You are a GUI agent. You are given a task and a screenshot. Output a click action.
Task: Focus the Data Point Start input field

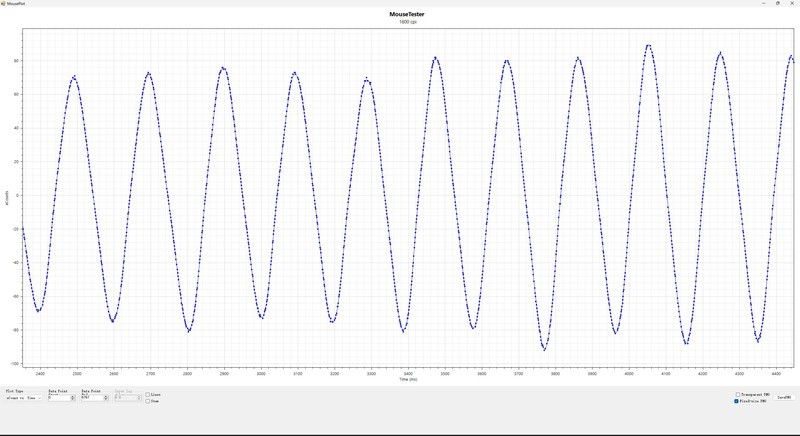click(x=59, y=398)
